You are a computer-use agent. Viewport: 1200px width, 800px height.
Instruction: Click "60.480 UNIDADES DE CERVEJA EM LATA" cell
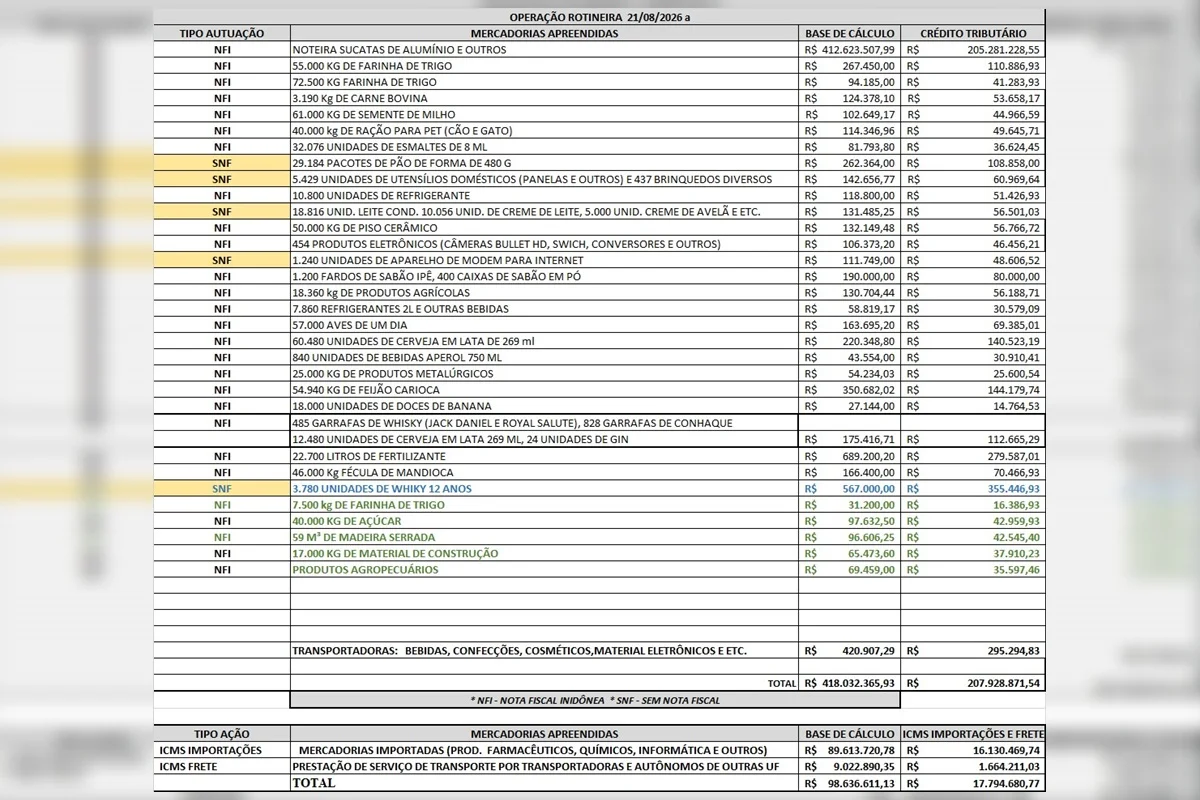pos(545,341)
